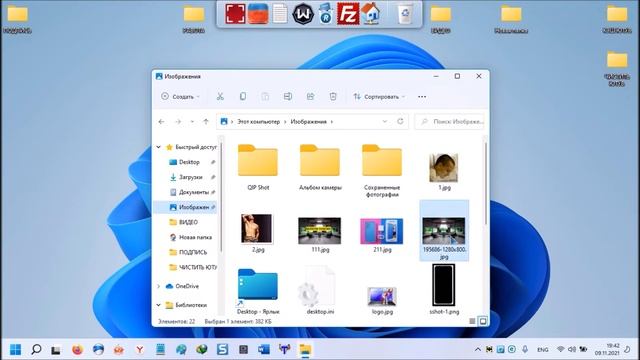Screen dimensions: 640x360
Task: Click the Share icon in Explorer toolbar
Action: click(x=310, y=97)
